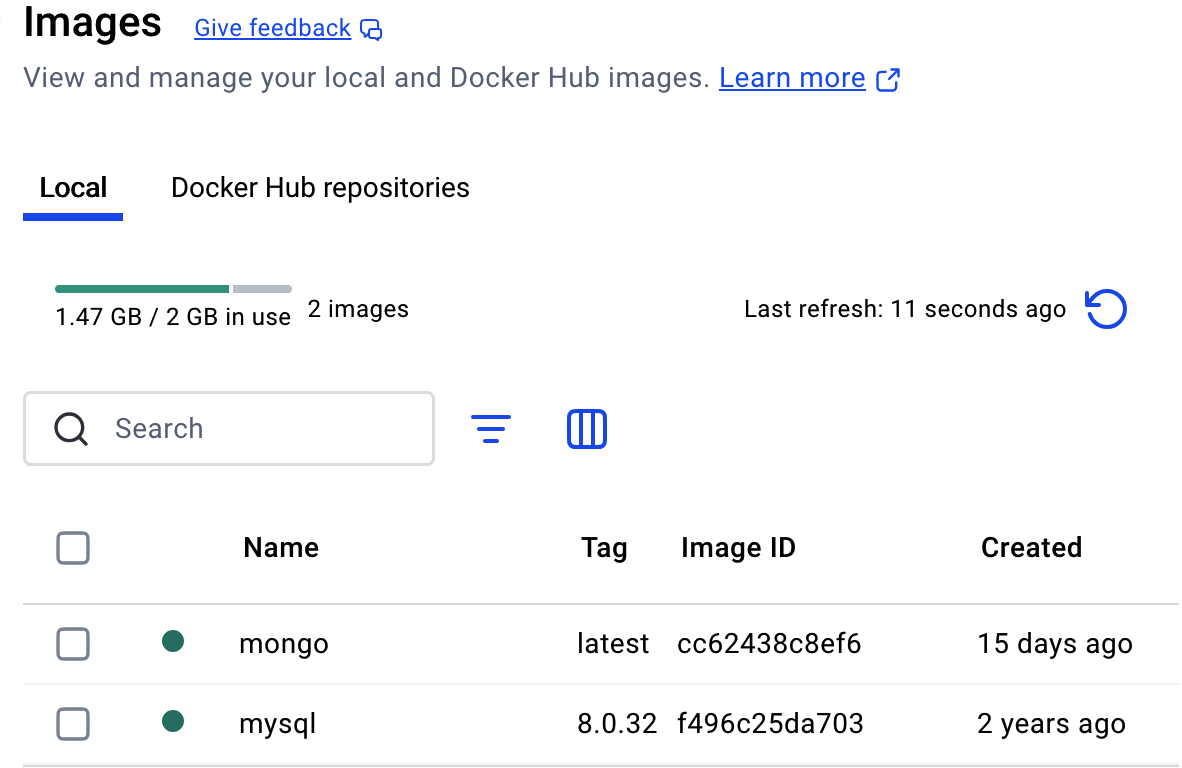Viewport: 1182px width, 768px height.
Task: Click the green status dot for mysql
Action: click(x=173, y=721)
